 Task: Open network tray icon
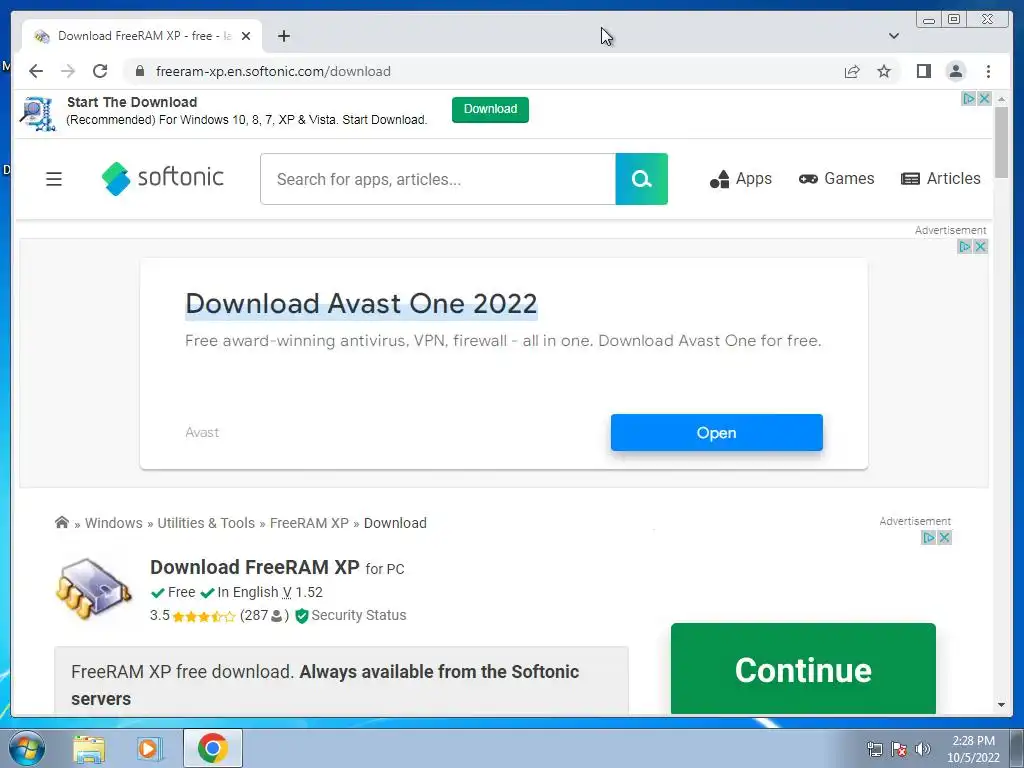click(874, 749)
